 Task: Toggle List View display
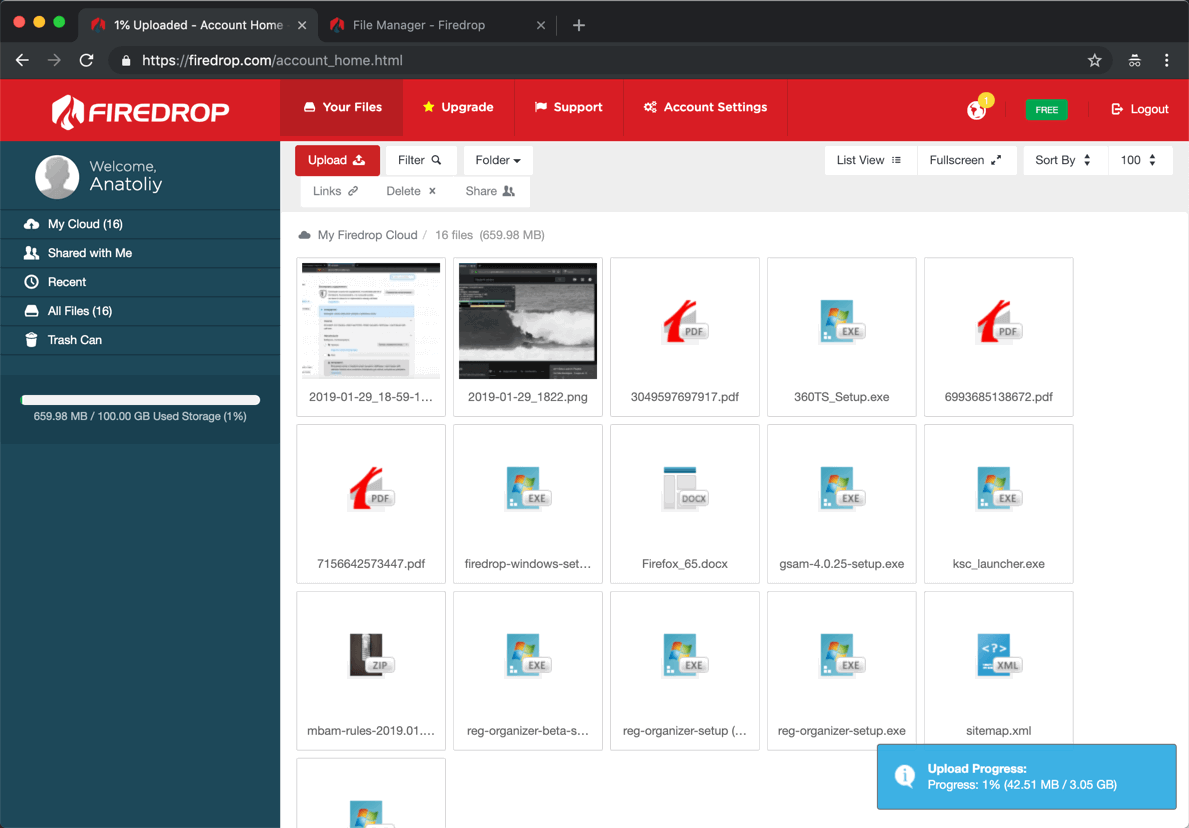869,159
